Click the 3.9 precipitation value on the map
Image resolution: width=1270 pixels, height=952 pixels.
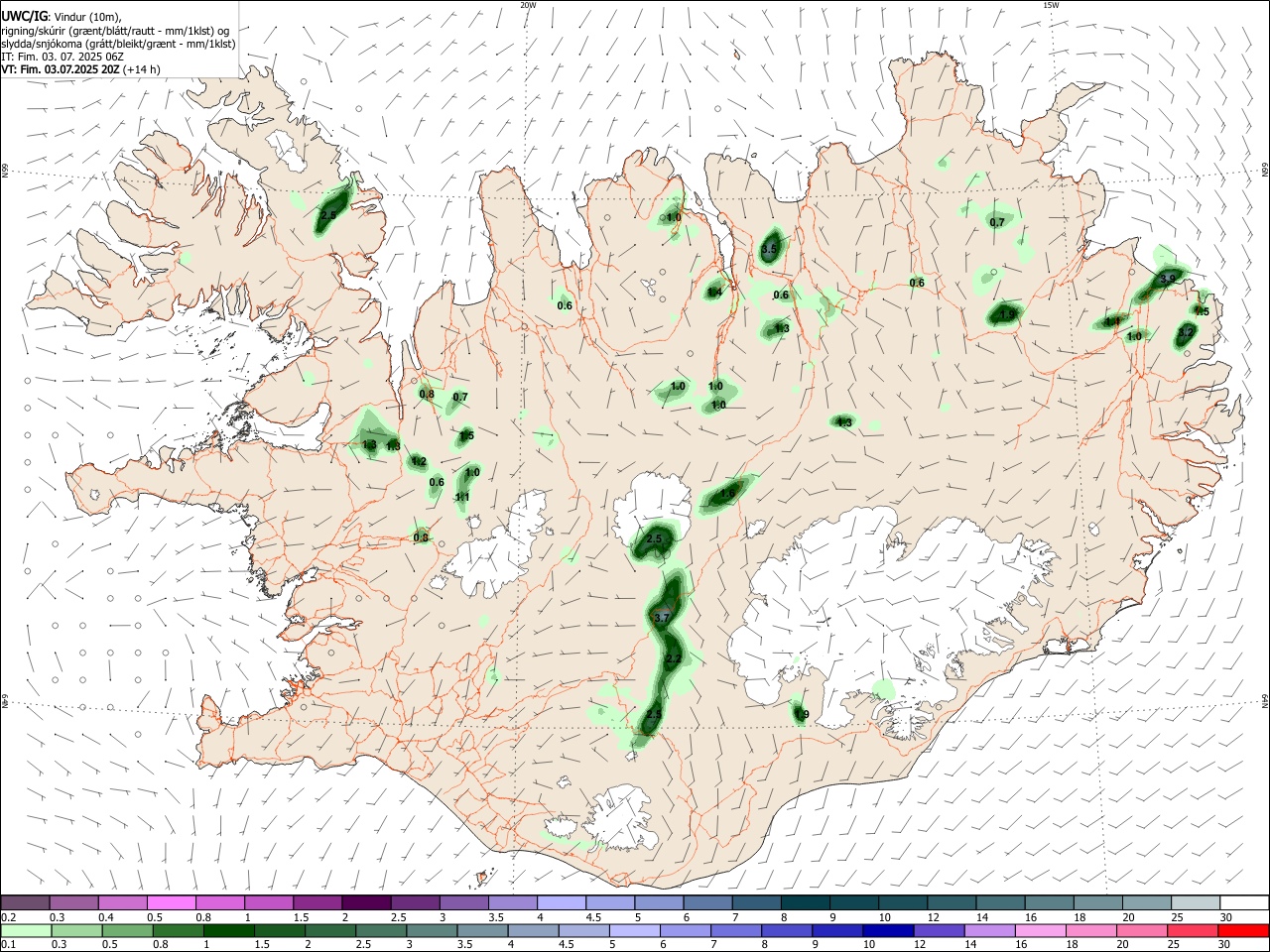click(1167, 279)
